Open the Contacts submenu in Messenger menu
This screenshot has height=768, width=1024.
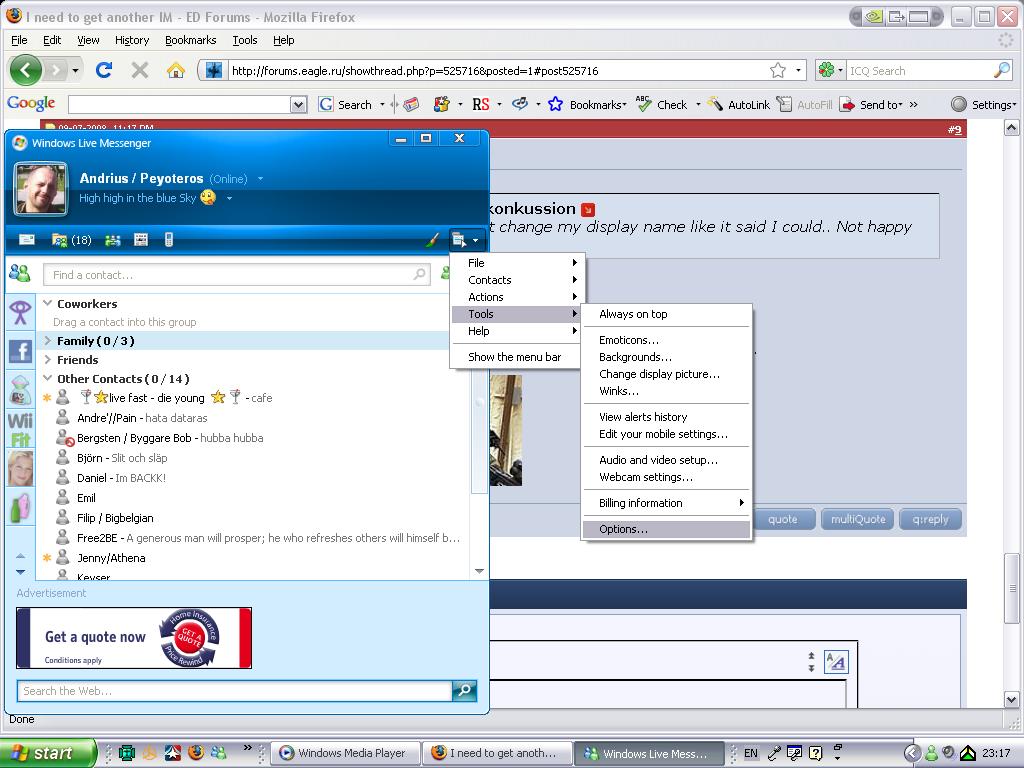(x=516, y=280)
